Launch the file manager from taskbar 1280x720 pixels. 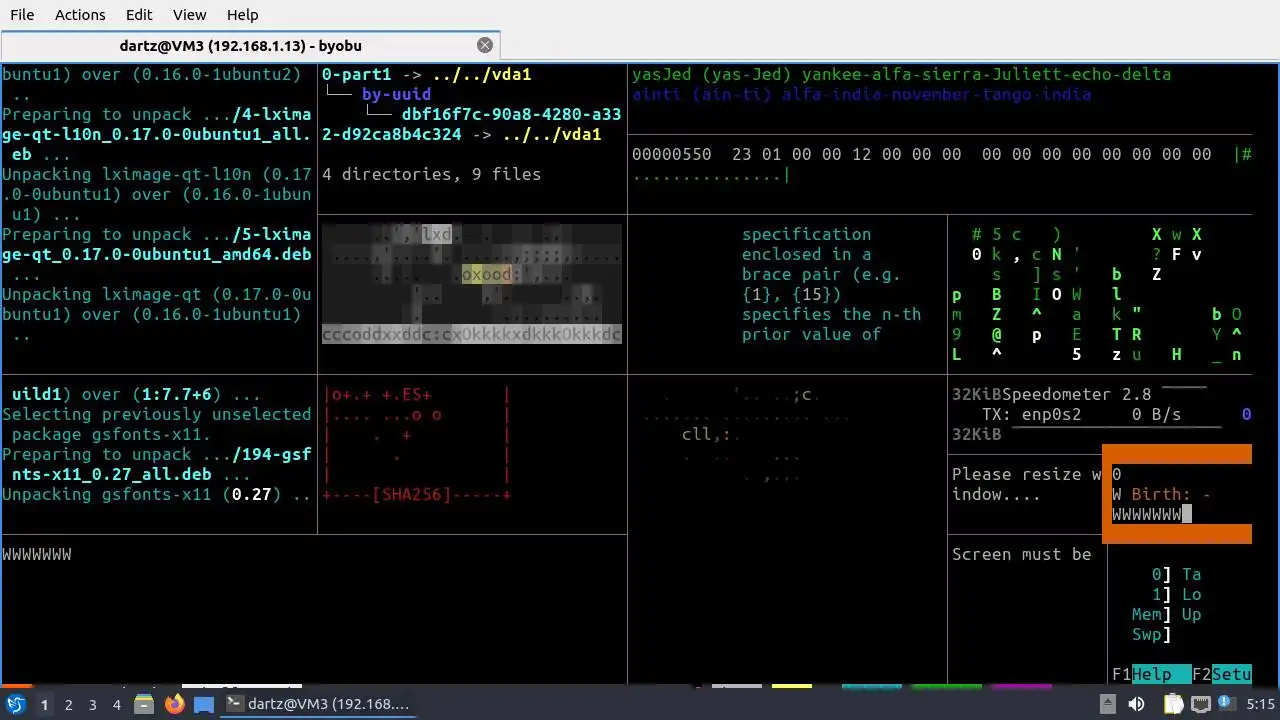144,704
